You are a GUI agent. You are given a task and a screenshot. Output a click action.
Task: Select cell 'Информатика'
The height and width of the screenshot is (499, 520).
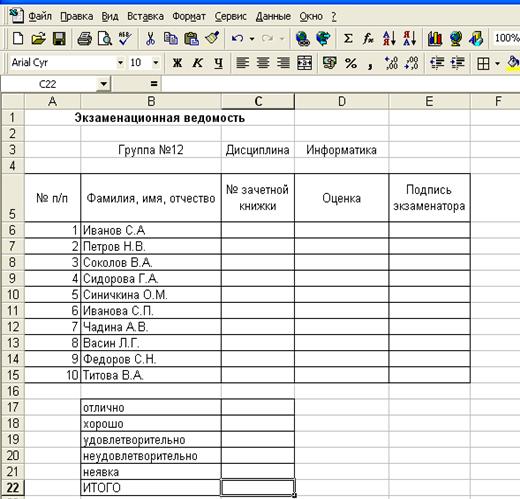pos(342,150)
